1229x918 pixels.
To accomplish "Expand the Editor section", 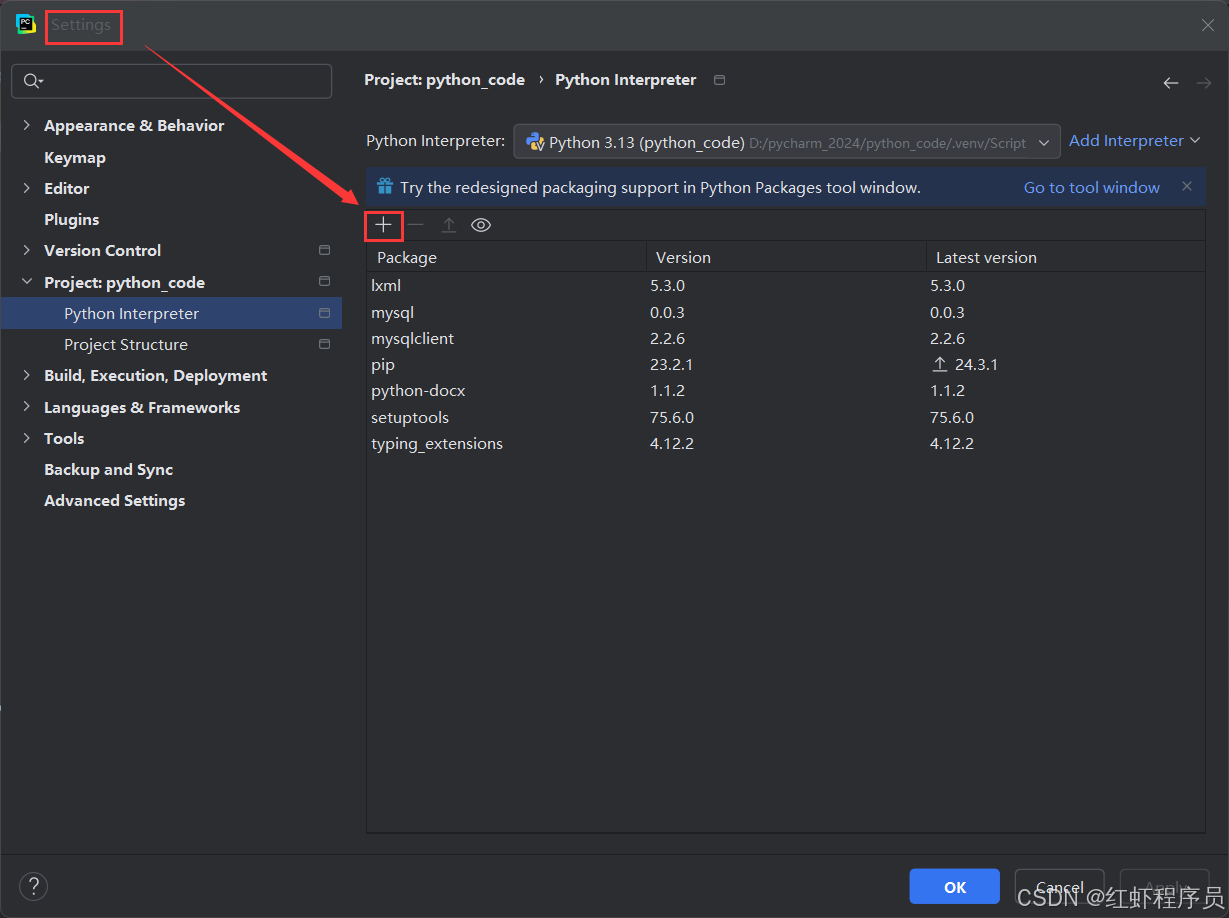I will [27, 188].
